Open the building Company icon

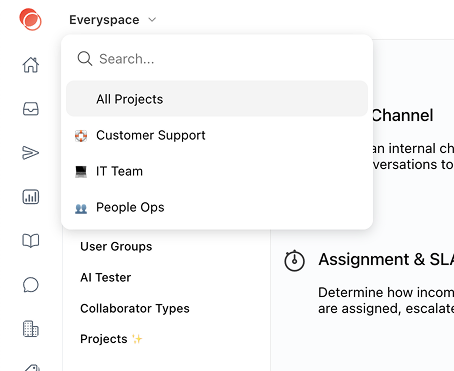pos(31,329)
